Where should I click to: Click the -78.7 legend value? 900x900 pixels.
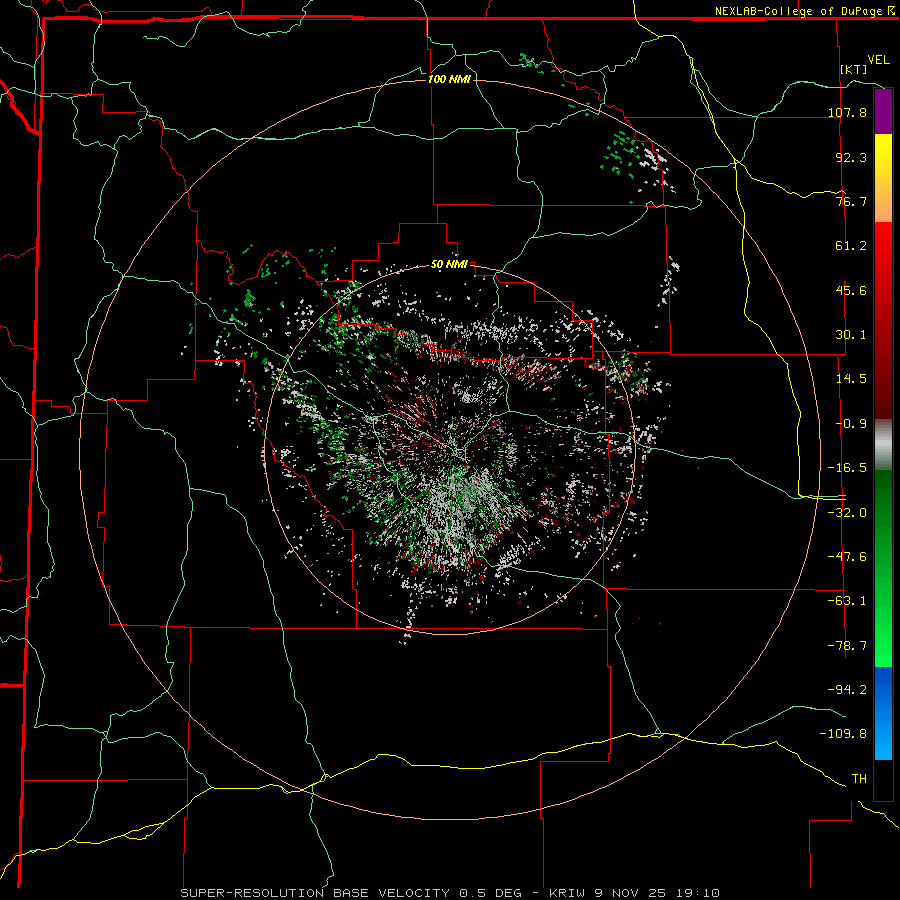[847, 646]
